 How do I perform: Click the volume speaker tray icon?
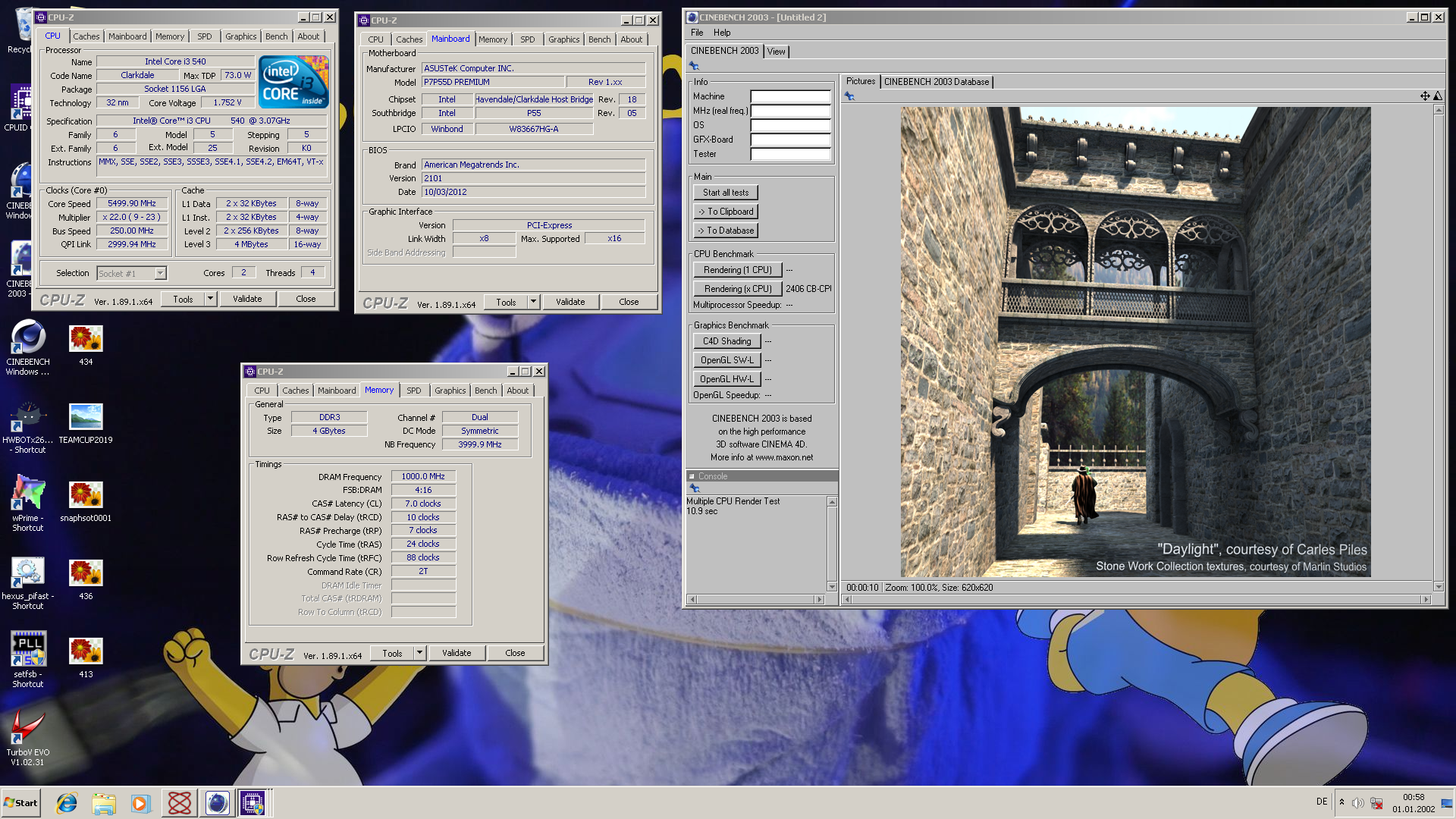(1357, 803)
